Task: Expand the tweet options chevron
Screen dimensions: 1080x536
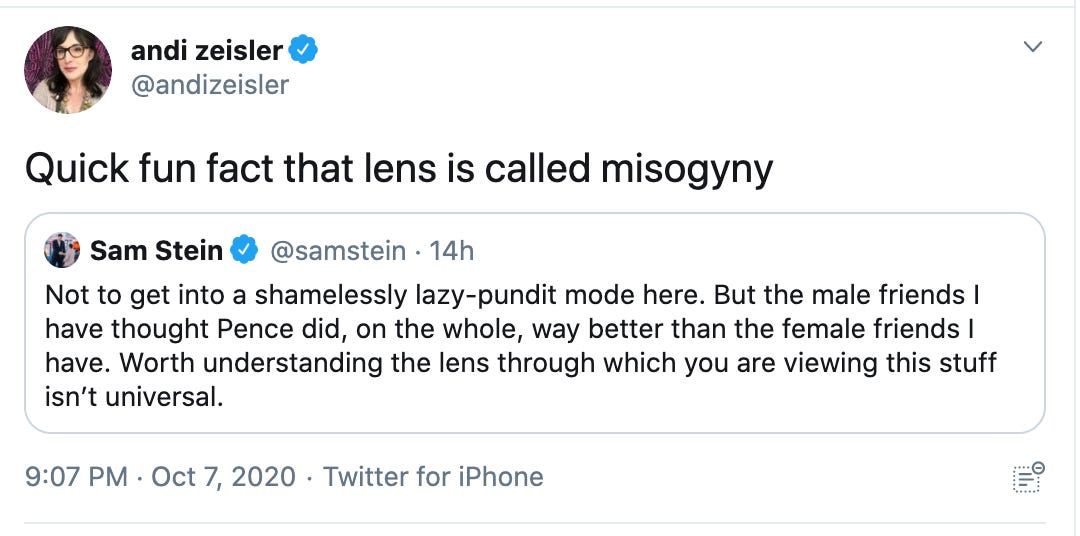Action: click(1033, 47)
